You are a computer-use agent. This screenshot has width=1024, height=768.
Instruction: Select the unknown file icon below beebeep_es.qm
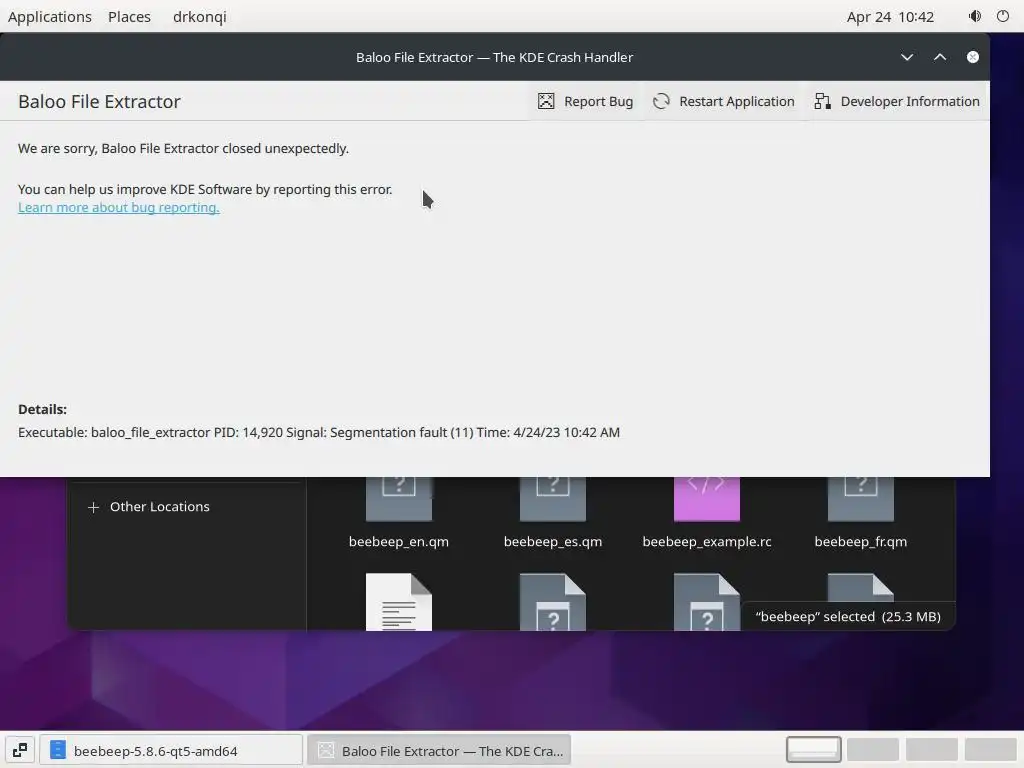(552, 601)
